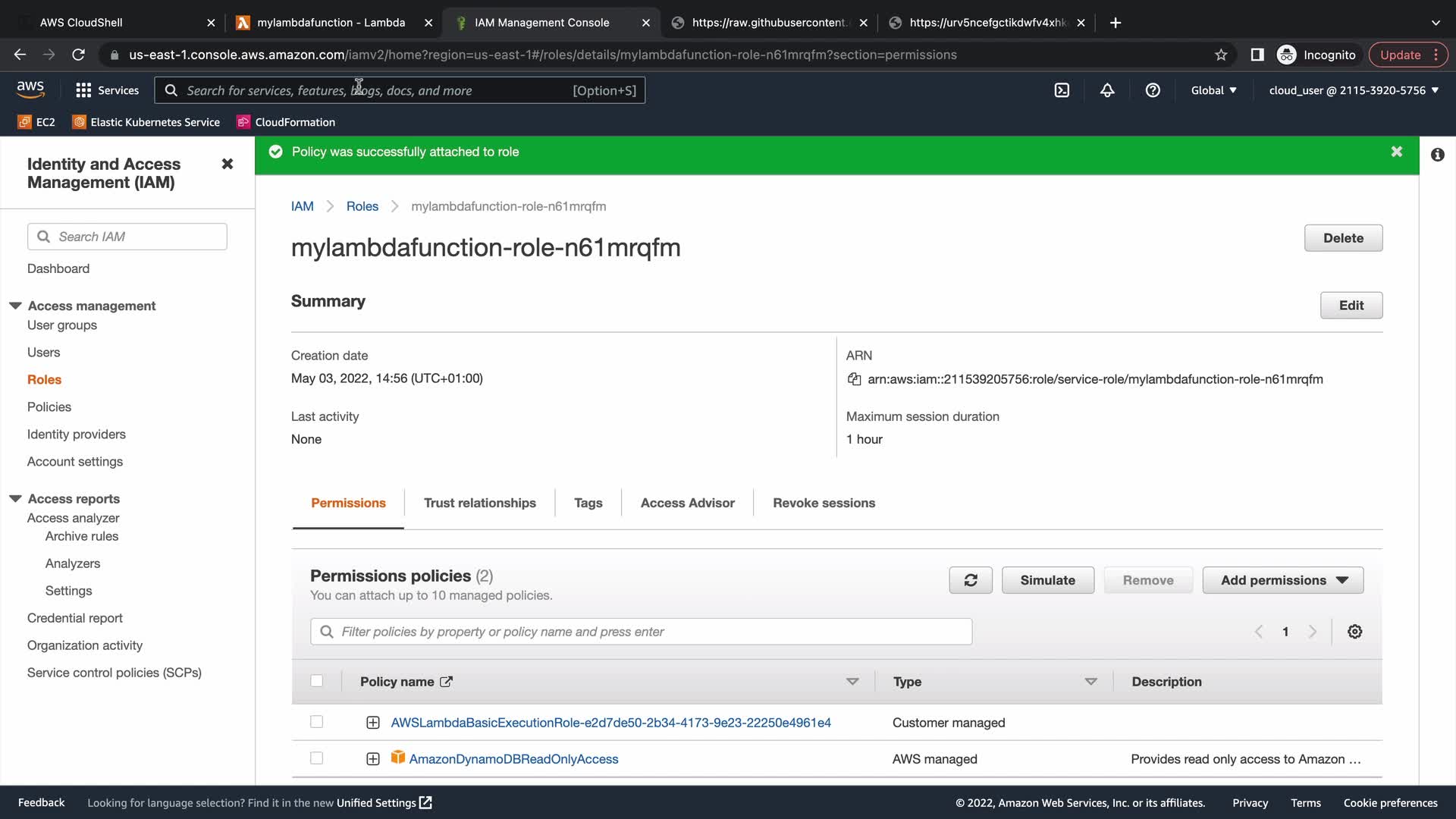Open the Access Advisor tab
This screenshot has width=1456, height=819.
coord(687,503)
